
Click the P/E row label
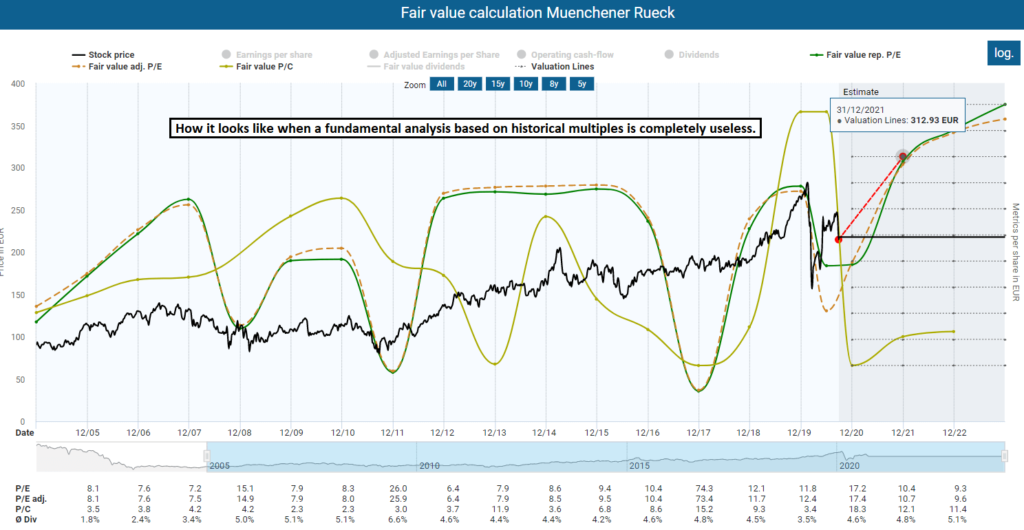(x=22, y=488)
